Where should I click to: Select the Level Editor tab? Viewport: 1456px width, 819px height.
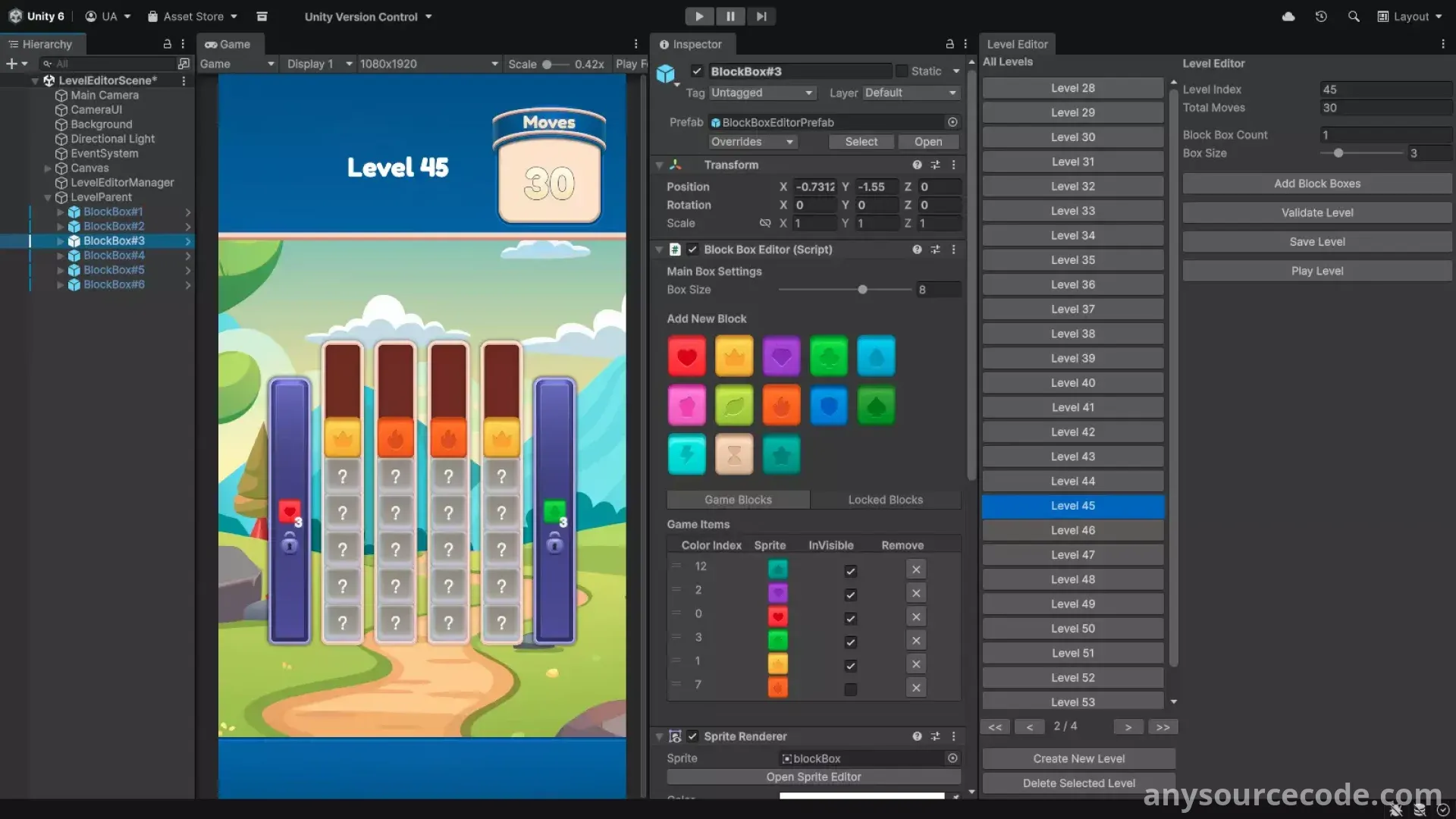click(x=1016, y=44)
